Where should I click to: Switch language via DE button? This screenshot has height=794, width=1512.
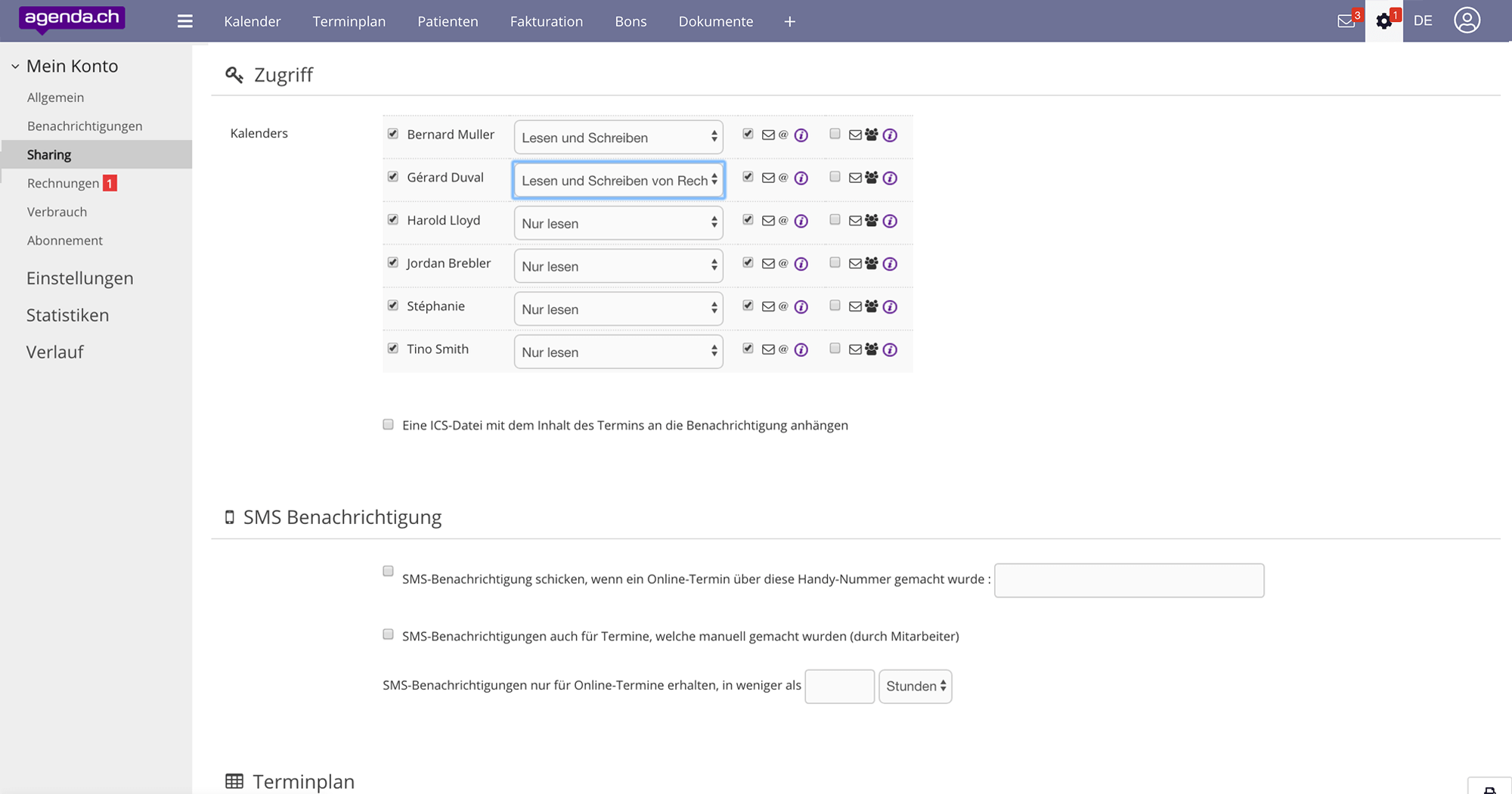click(x=1423, y=21)
